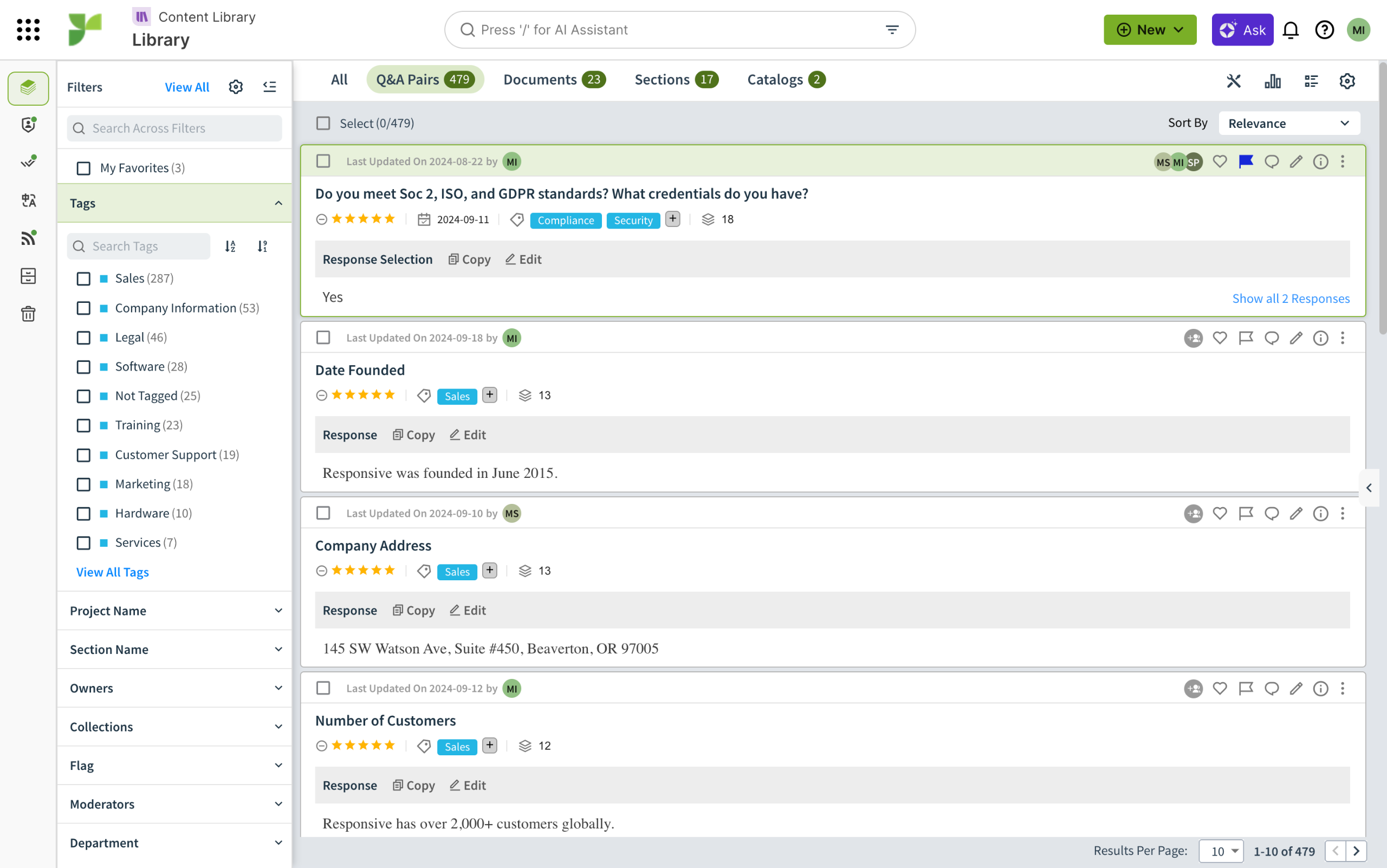Open comment bubble on Number of Customers
Viewport: 1387px width, 868px height.
pos(1271,688)
